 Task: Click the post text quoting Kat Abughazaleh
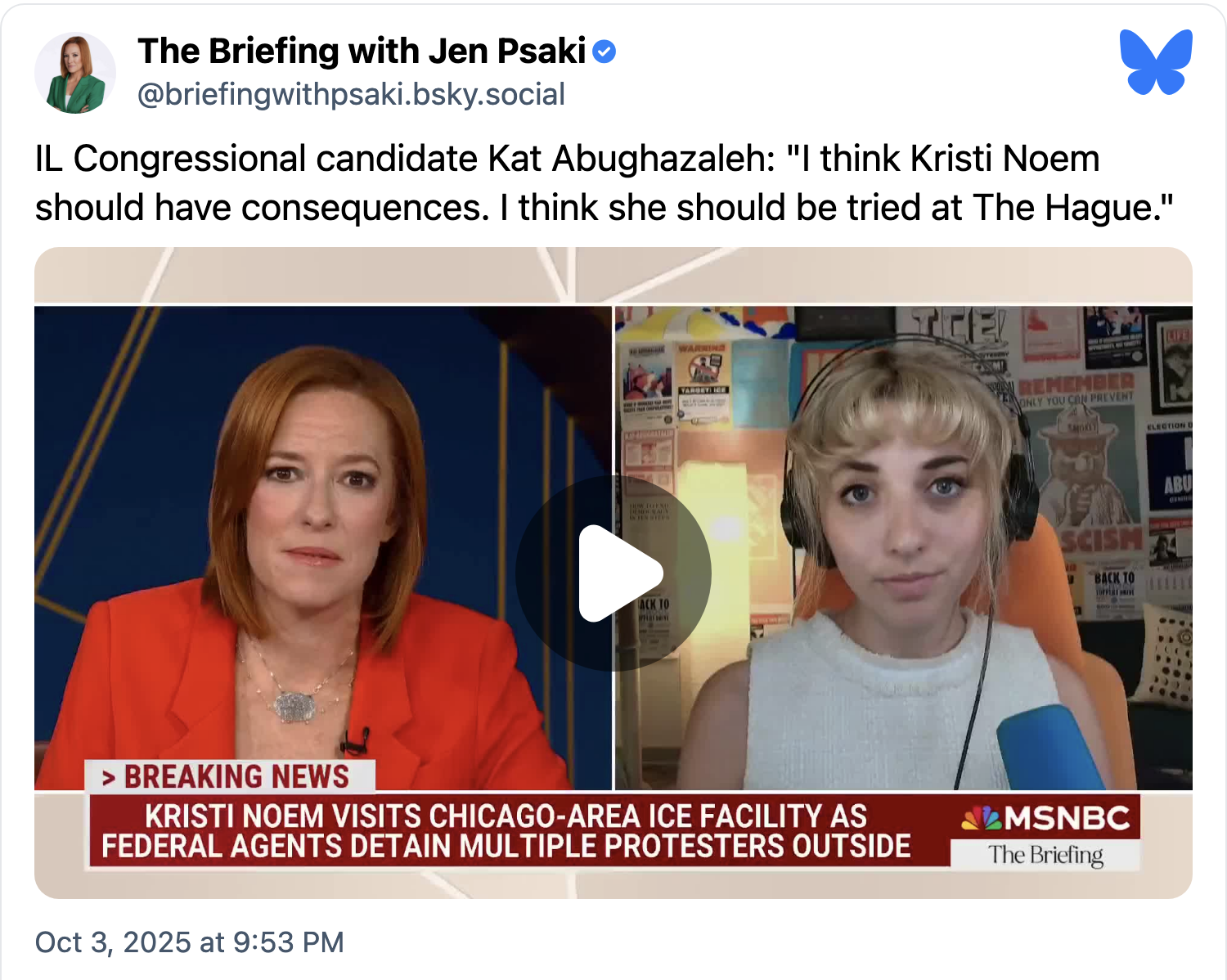[x=605, y=182]
